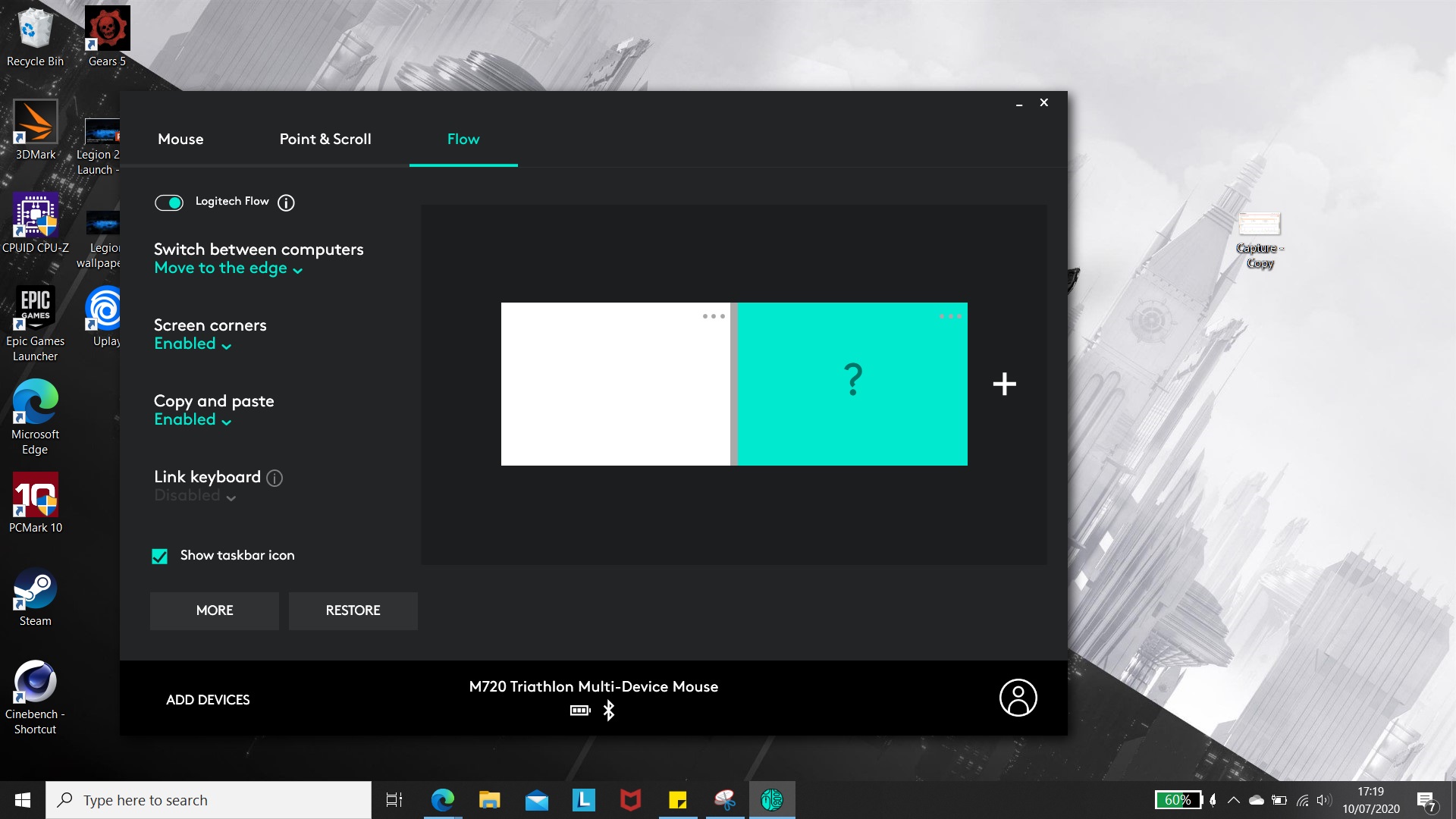The image size is (1456, 819).
Task: Switch to the Point & Scroll tab
Action: [x=325, y=139]
